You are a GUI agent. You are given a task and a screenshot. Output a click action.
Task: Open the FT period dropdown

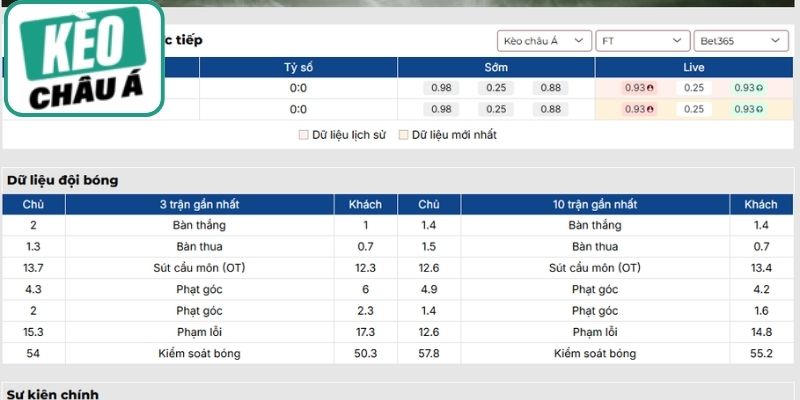click(642, 41)
